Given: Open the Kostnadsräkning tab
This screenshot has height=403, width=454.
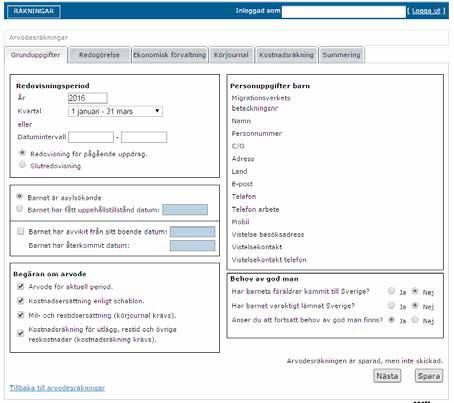Looking at the screenshot, I should [286, 55].
